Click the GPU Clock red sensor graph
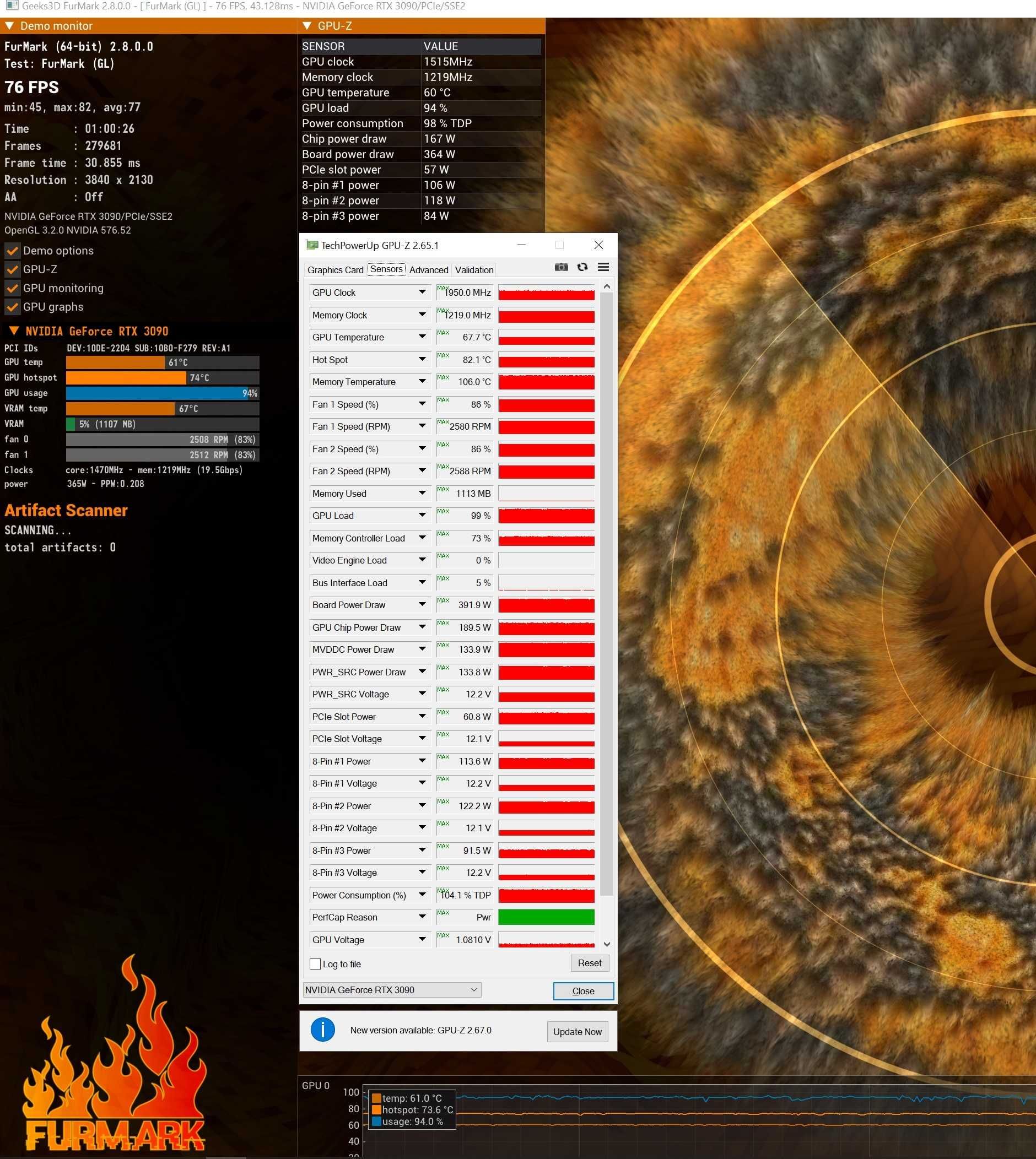This screenshot has width=1036, height=1159. pyautogui.click(x=547, y=293)
